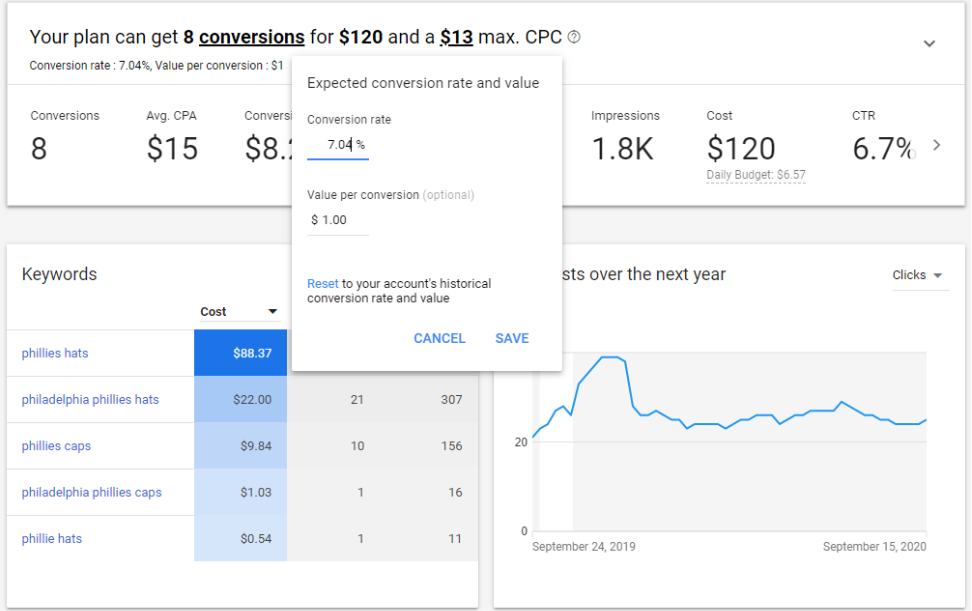Show more metrics with right arrow

tap(936, 145)
